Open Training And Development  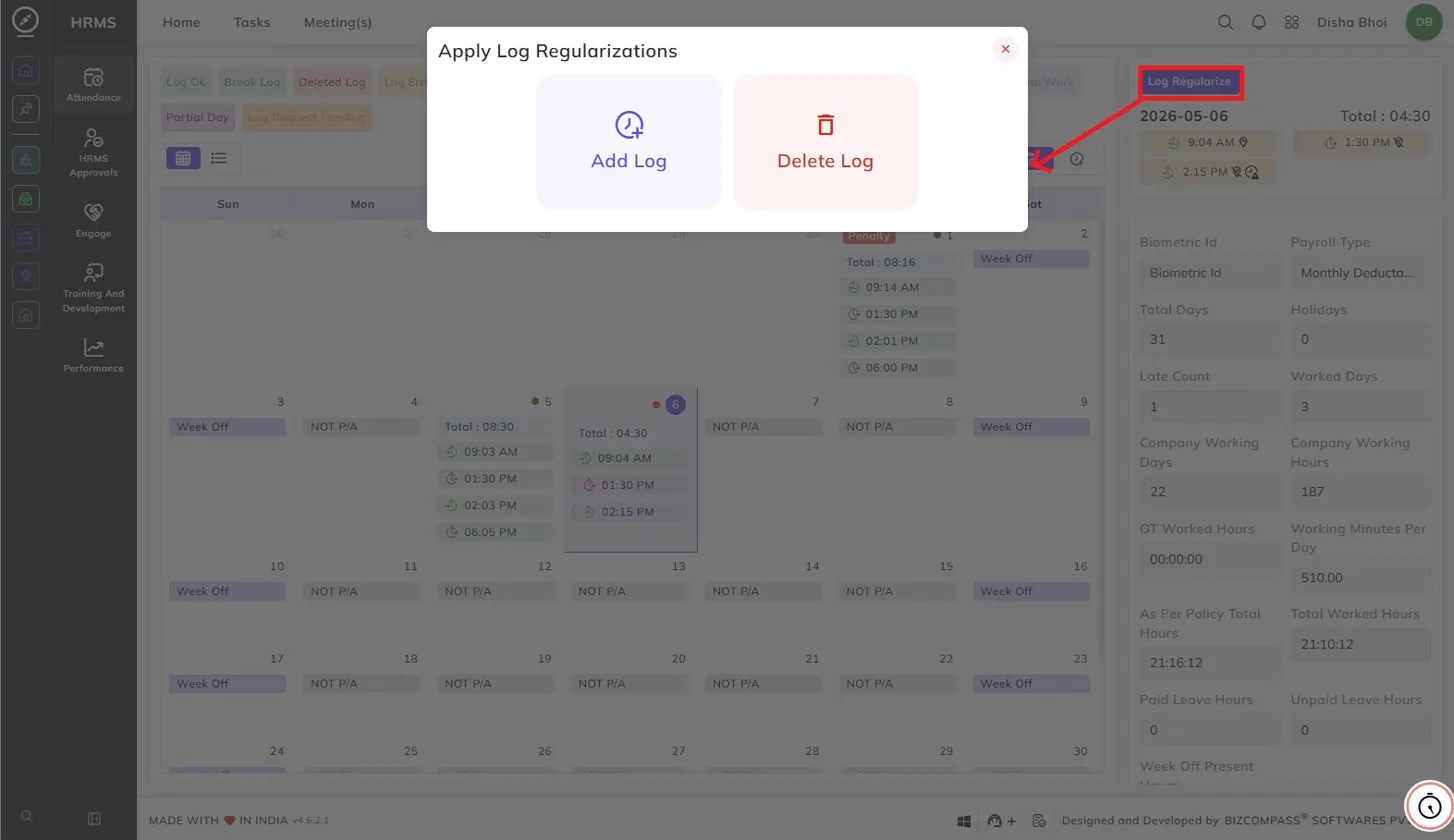pyautogui.click(x=93, y=288)
